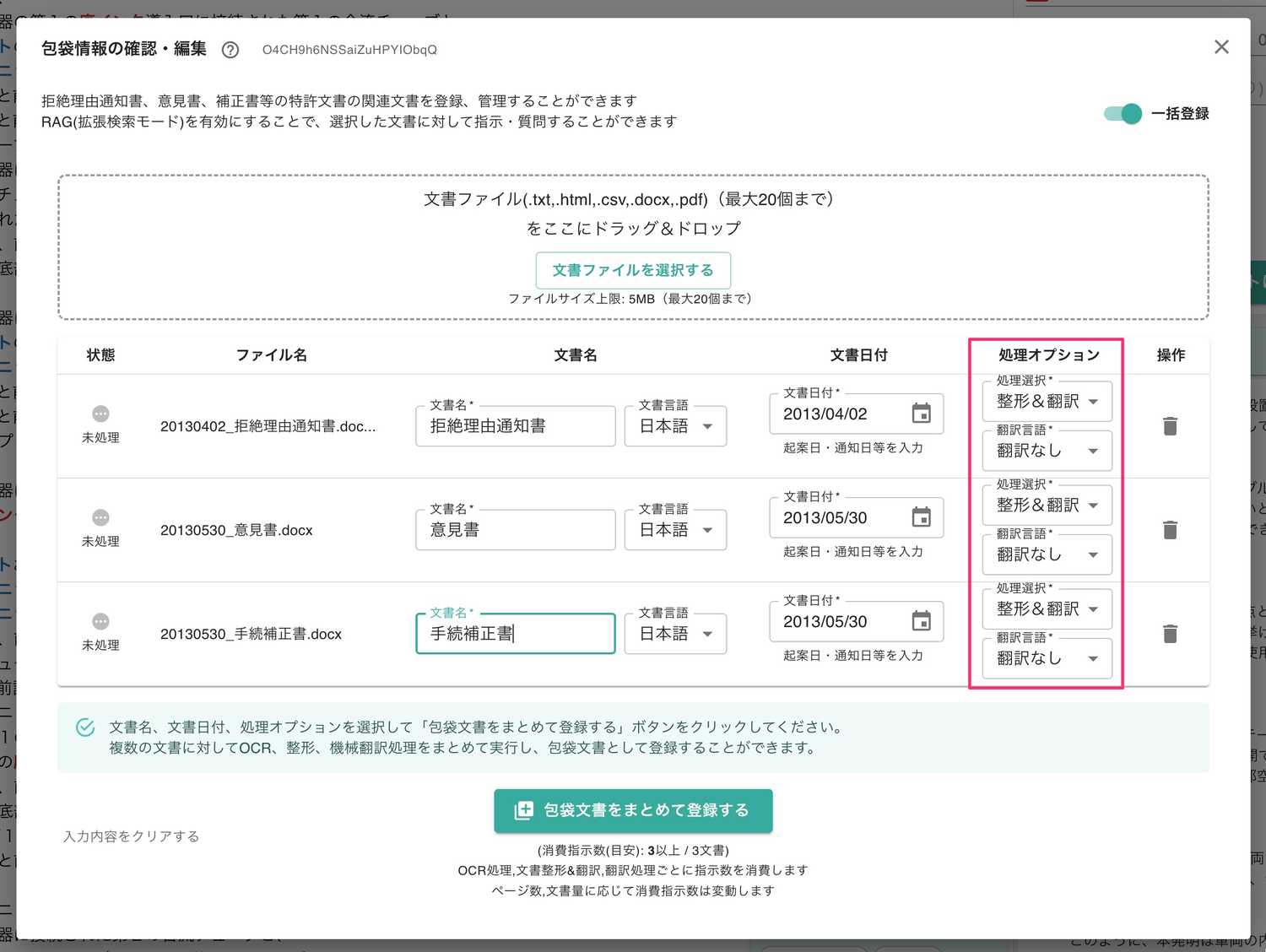Open 処理選択 dropdown in 意見書 row

(x=1047, y=506)
